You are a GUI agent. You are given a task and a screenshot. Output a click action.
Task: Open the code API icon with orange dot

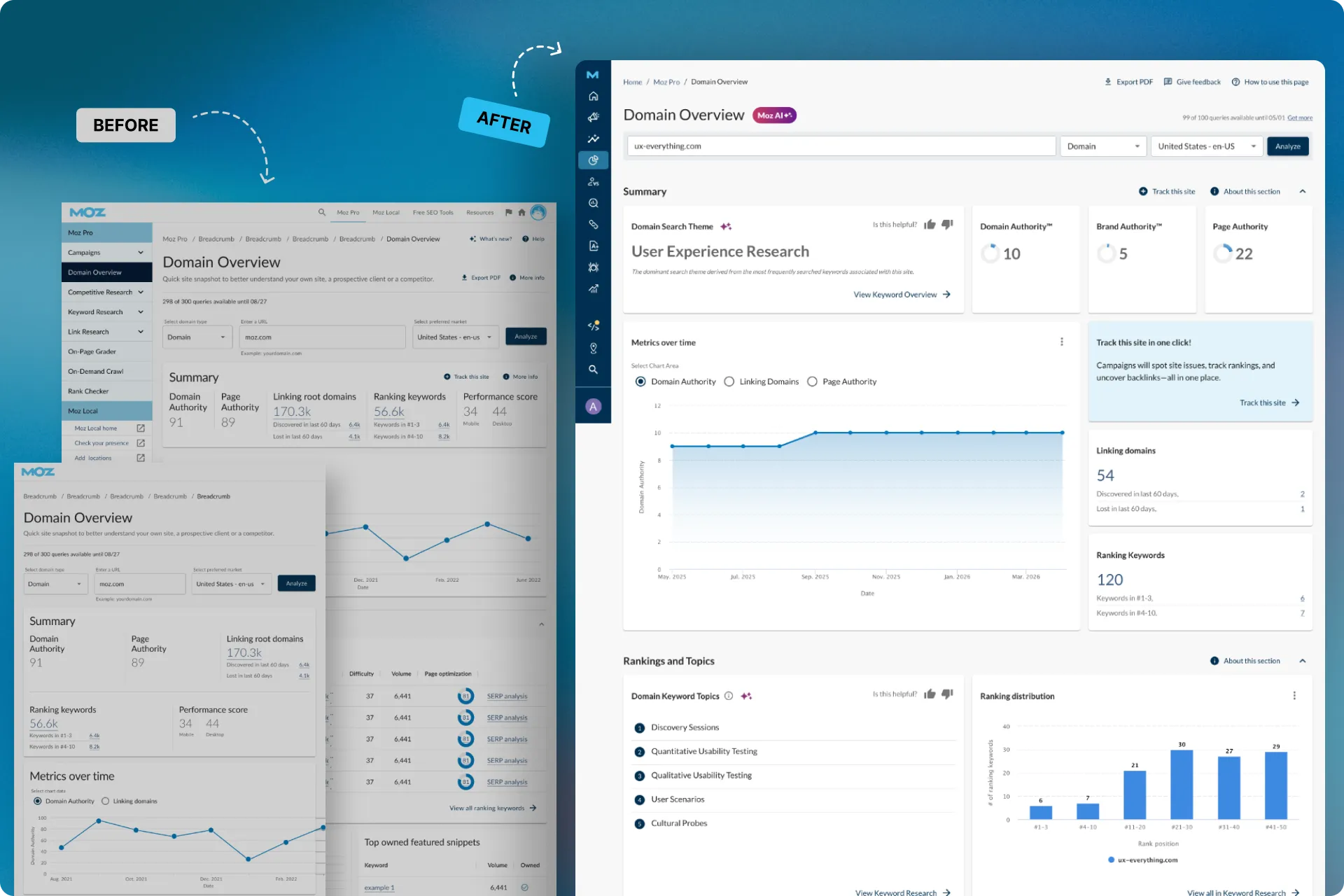pyautogui.click(x=593, y=326)
